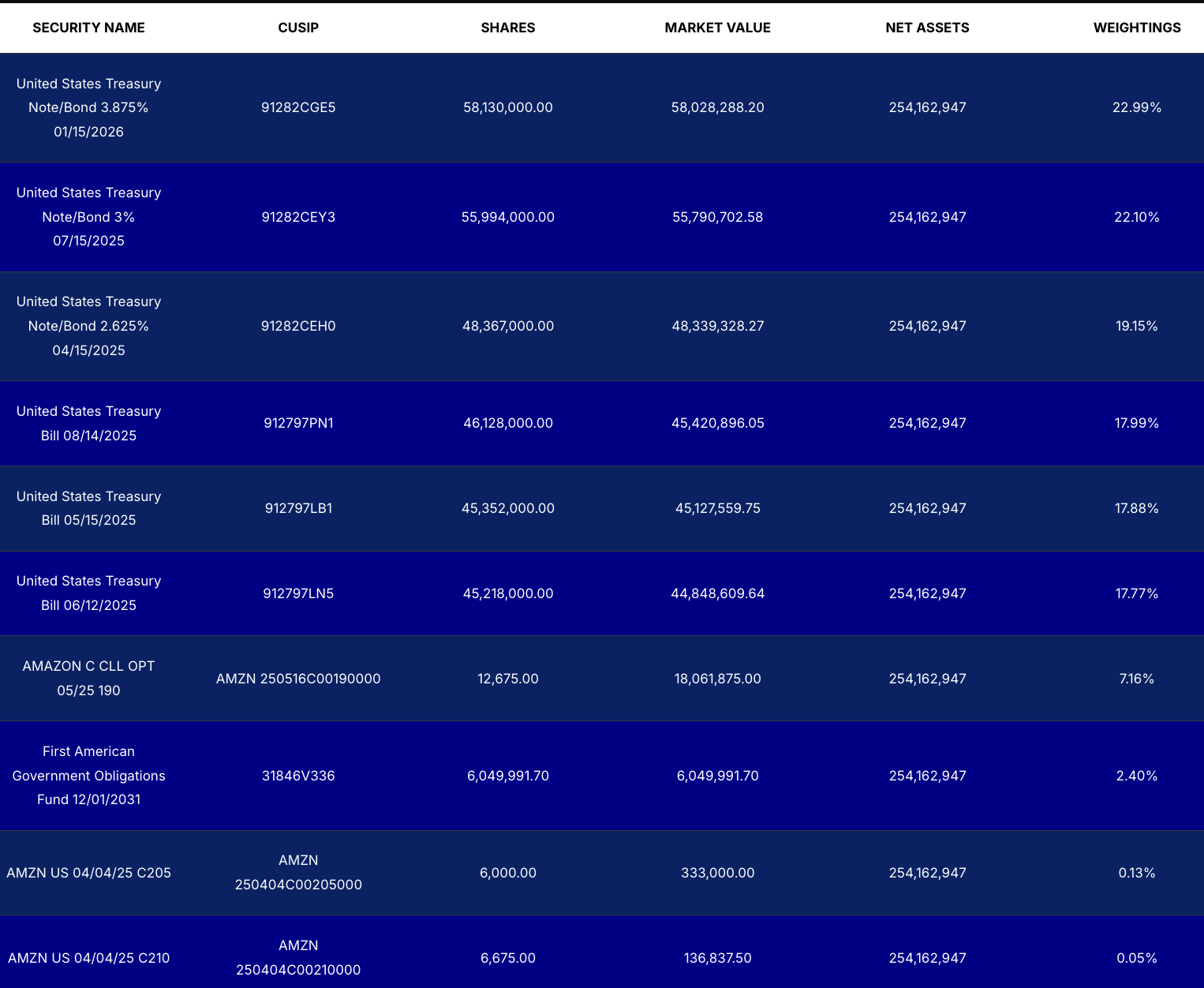Select Treasury Bill 05/15/2025 security name
The image size is (1204, 988).
click(x=88, y=508)
